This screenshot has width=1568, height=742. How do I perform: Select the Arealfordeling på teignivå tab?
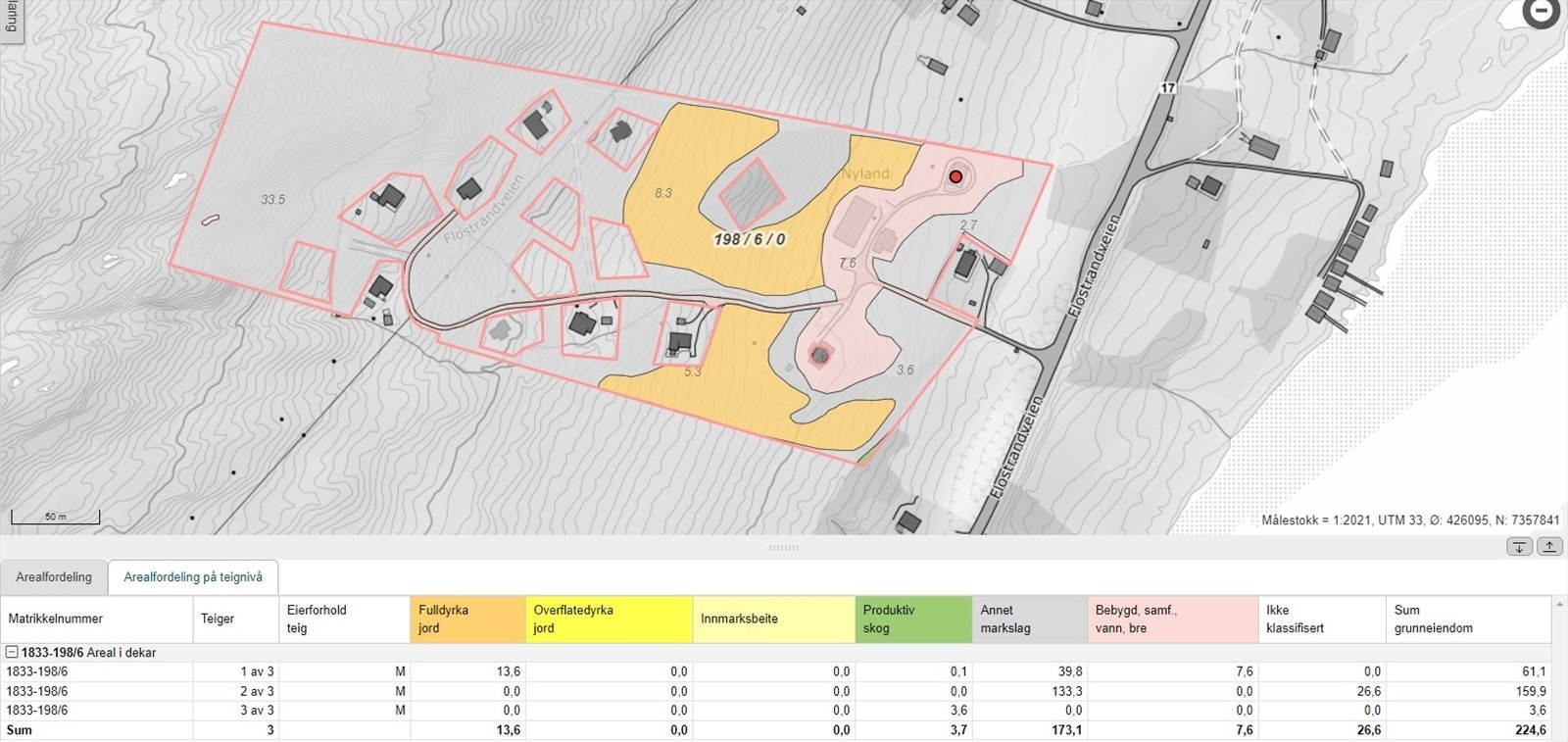click(x=193, y=577)
